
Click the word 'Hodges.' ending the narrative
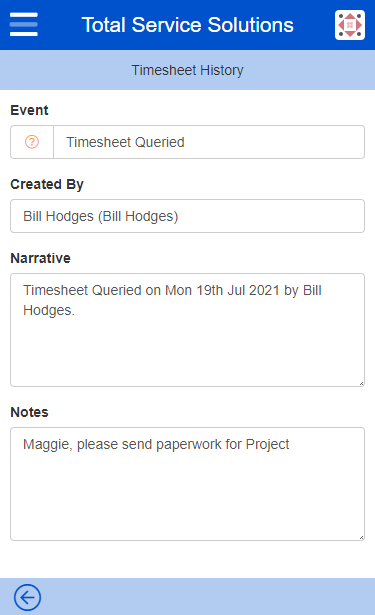(x=49, y=310)
